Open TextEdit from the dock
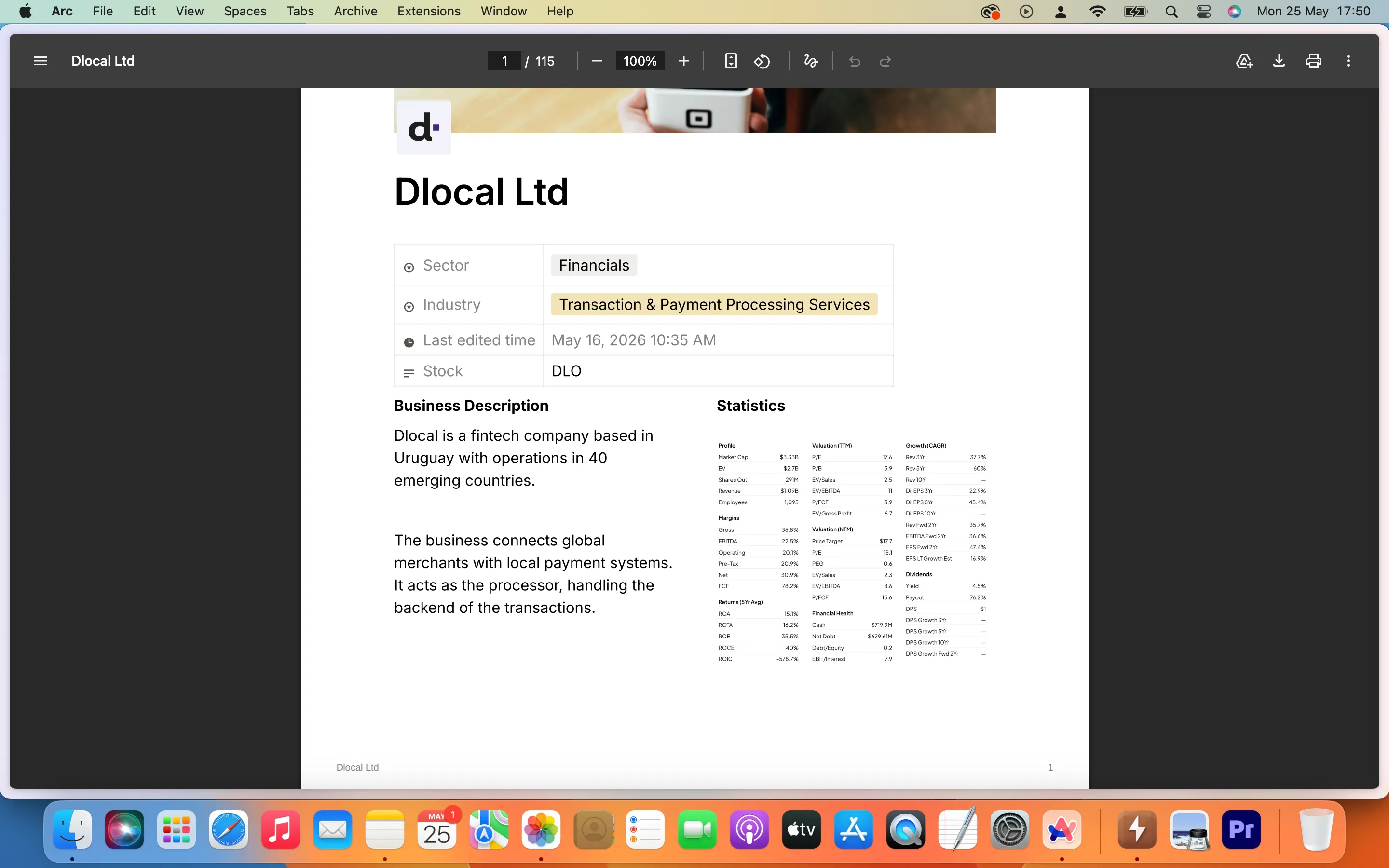 pos(958,829)
